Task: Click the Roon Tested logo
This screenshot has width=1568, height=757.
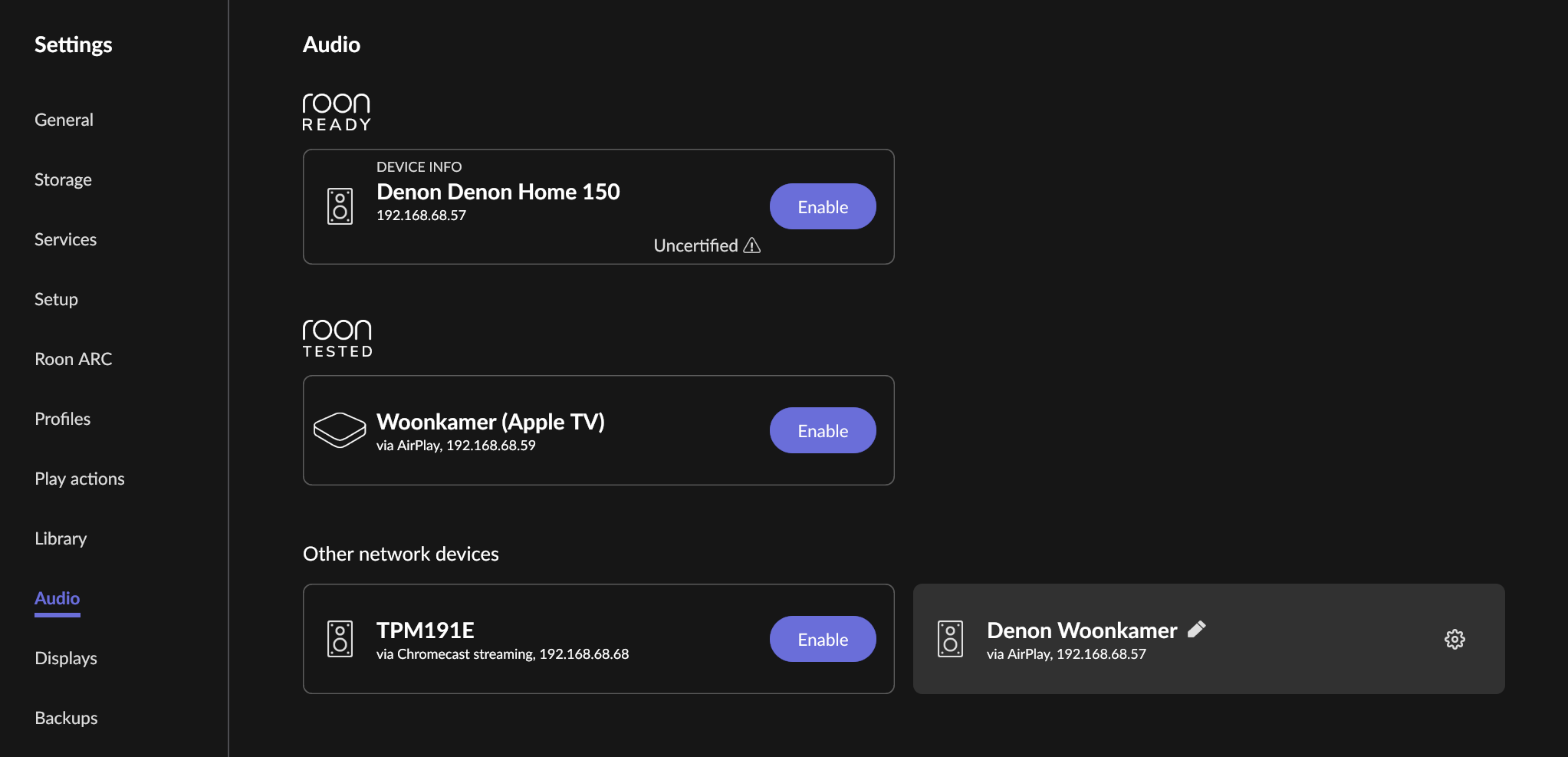Action: [337, 338]
